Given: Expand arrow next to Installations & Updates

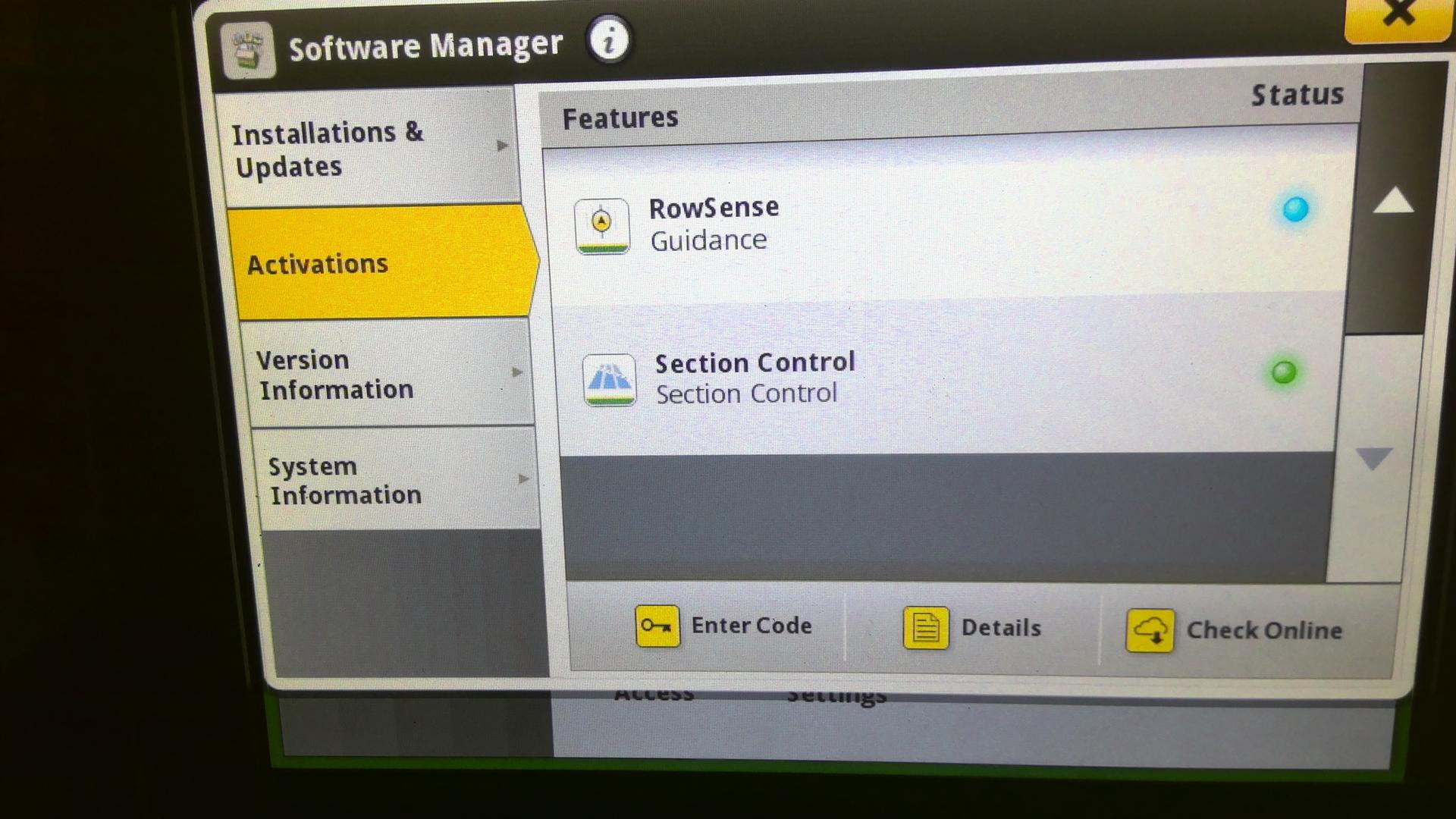Looking at the screenshot, I should [x=502, y=145].
